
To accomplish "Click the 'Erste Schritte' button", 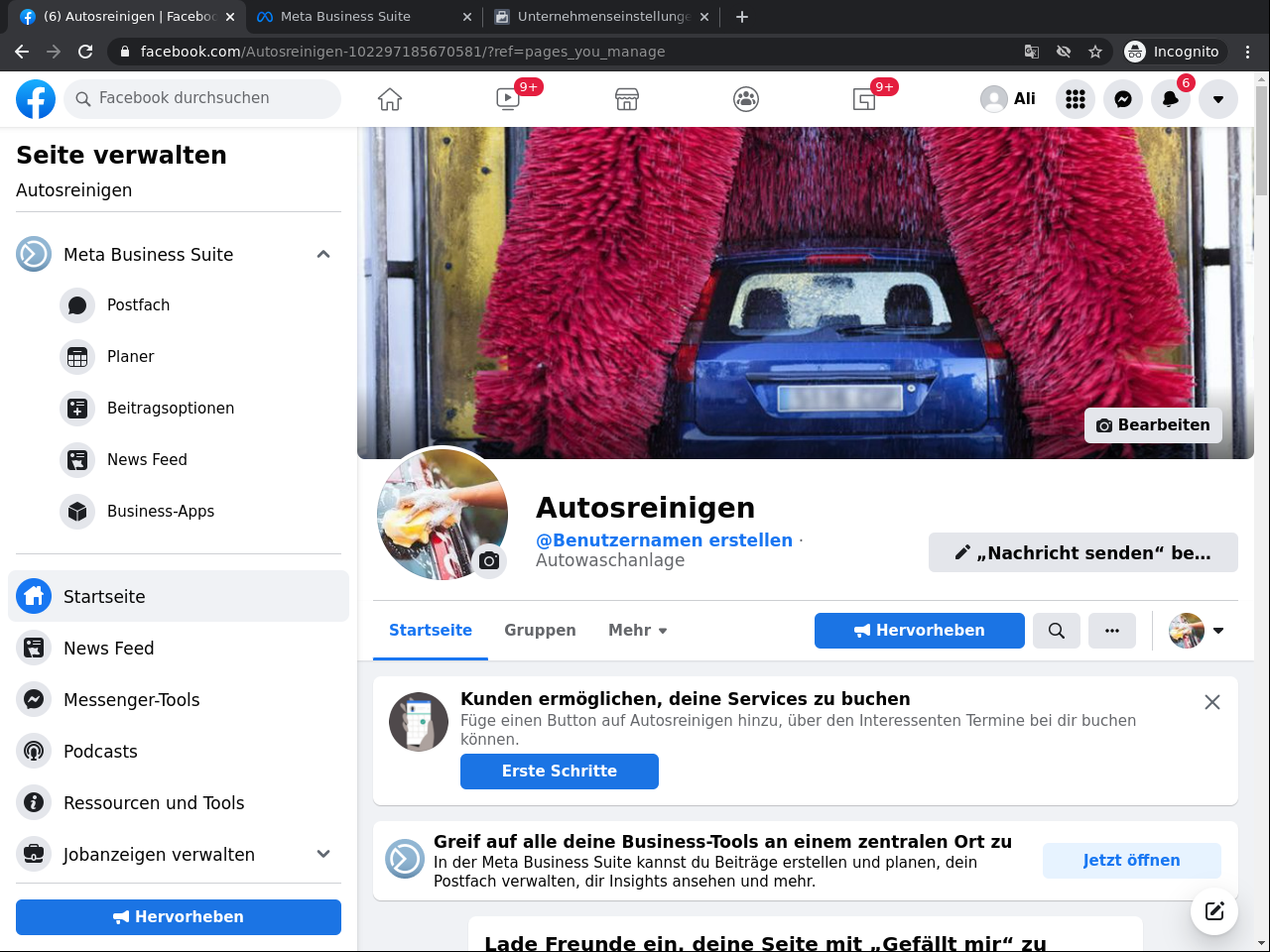I will click(x=560, y=772).
